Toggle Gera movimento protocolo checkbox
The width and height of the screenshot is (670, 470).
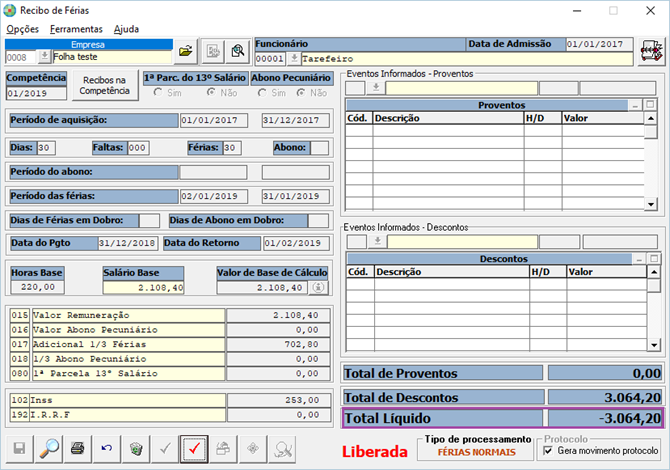(548, 451)
